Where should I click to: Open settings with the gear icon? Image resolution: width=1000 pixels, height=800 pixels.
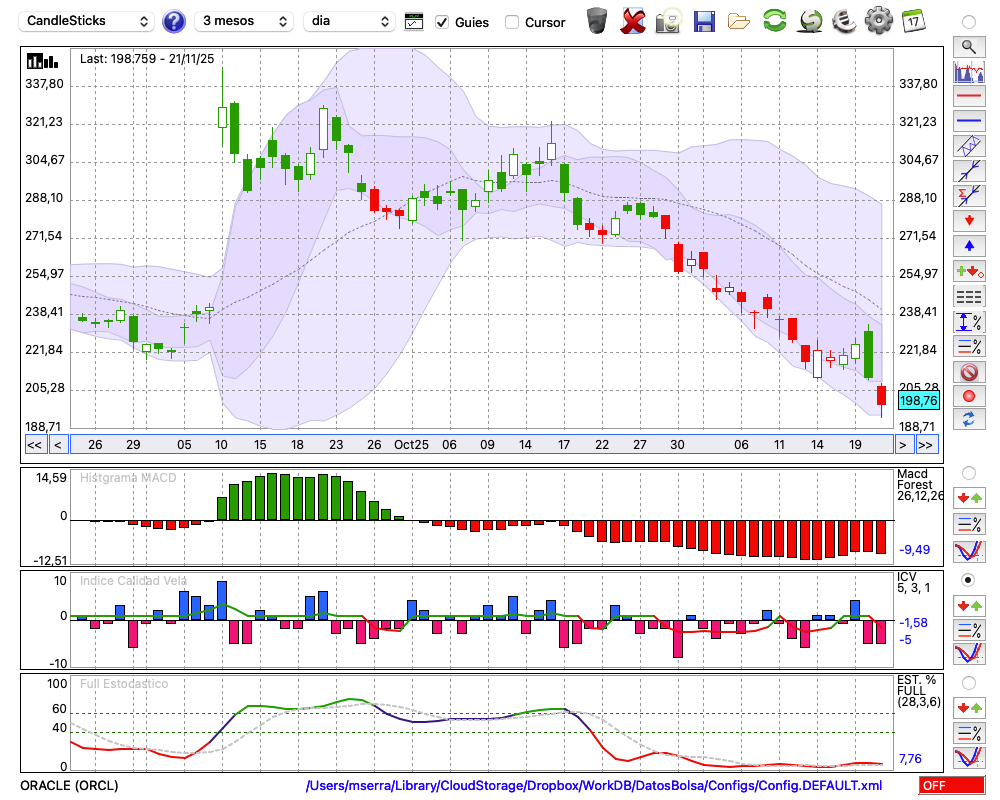[x=878, y=21]
